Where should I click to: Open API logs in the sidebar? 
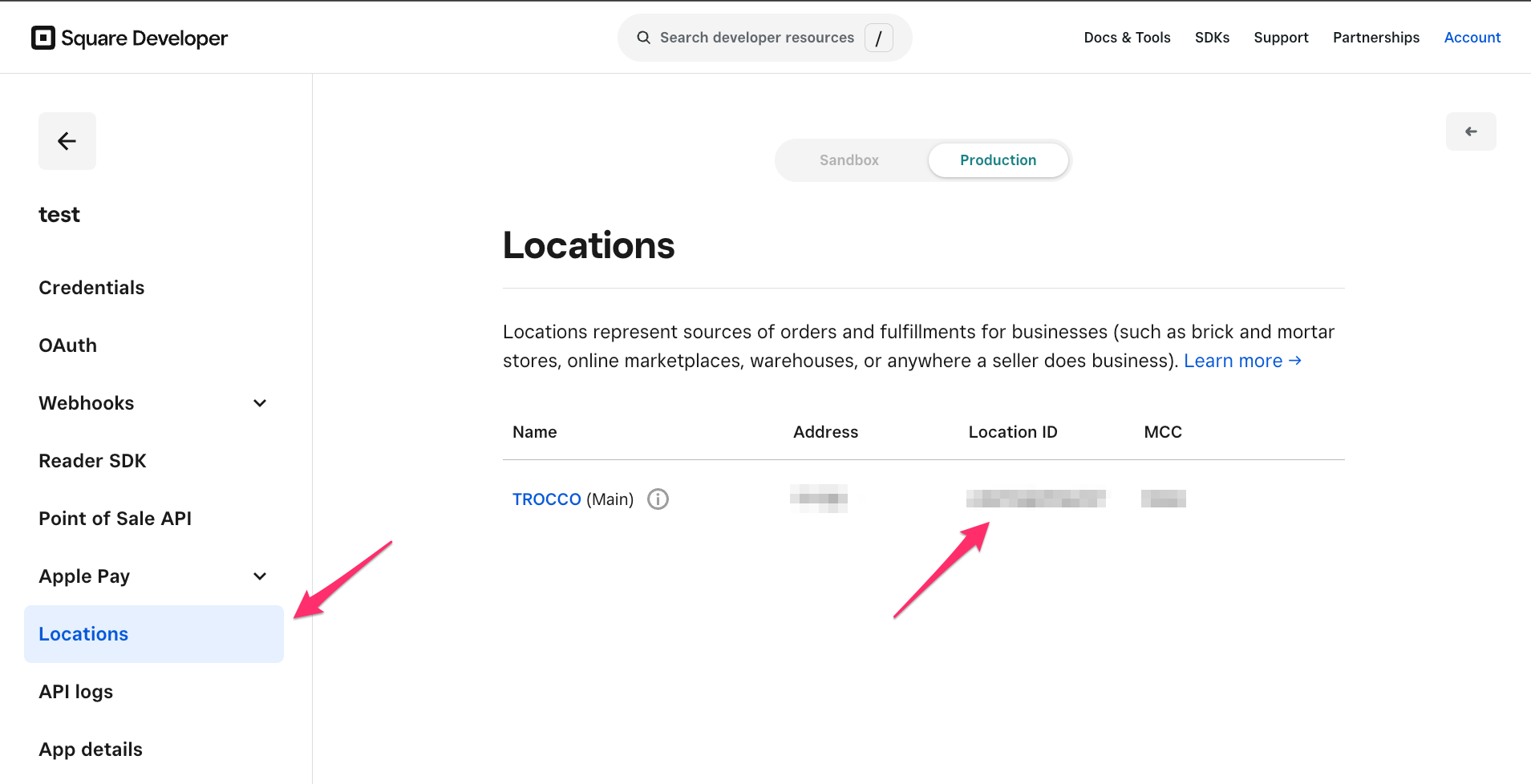click(76, 692)
